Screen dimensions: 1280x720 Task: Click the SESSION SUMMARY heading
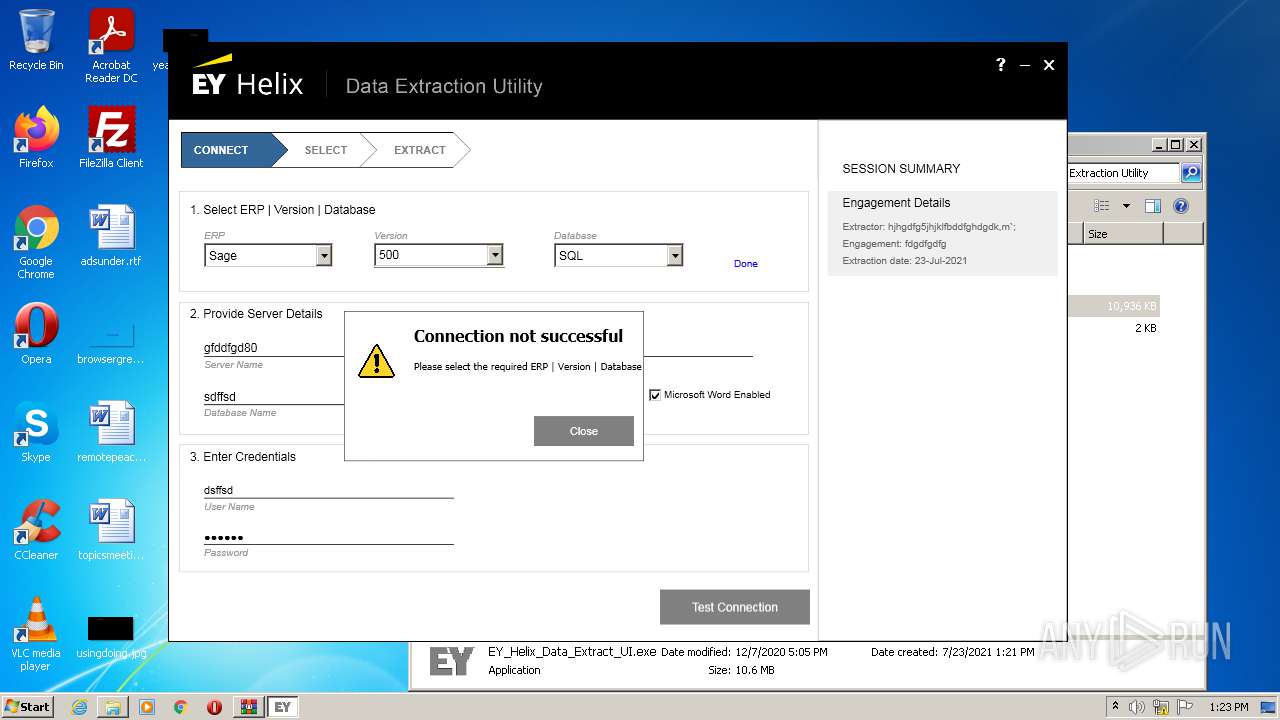[x=901, y=169]
